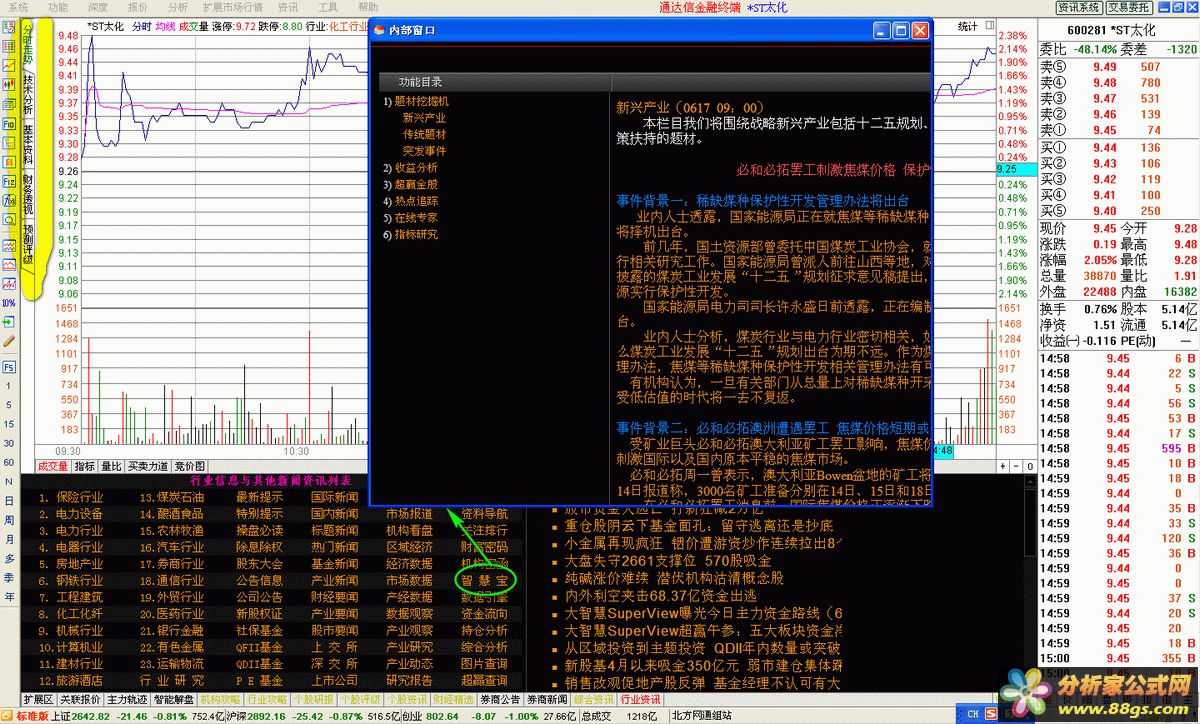Select the 竞价图 chart tab

click(189, 466)
